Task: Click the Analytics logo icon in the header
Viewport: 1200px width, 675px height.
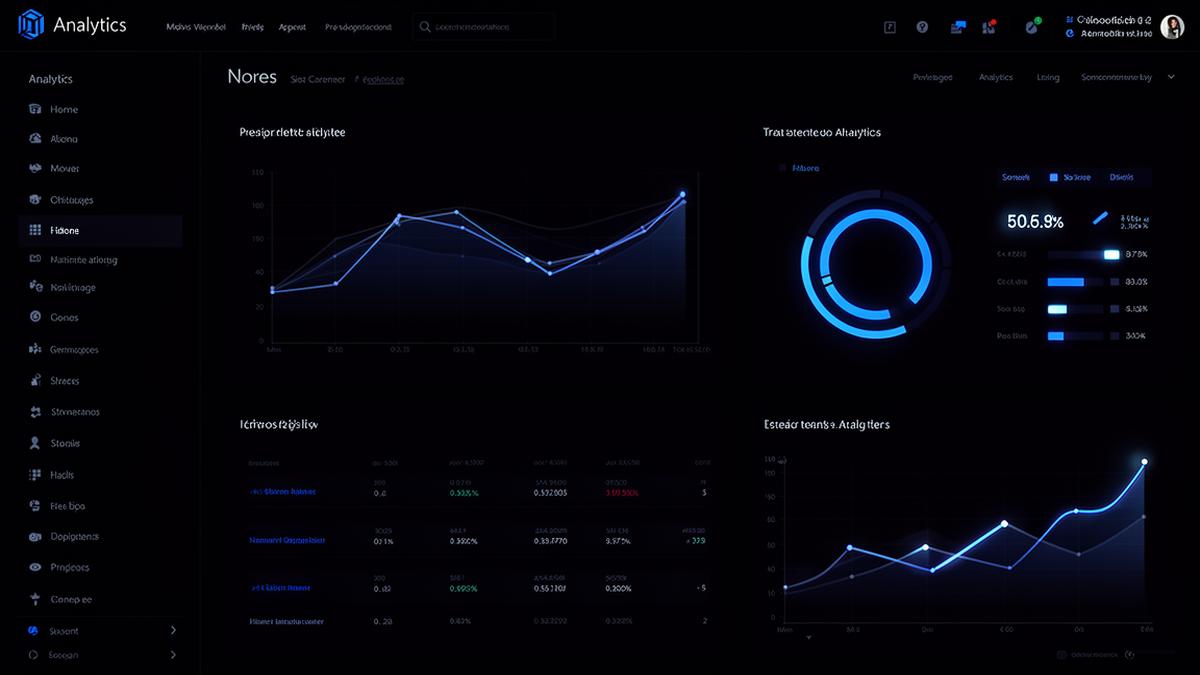Action: click(31, 23)
